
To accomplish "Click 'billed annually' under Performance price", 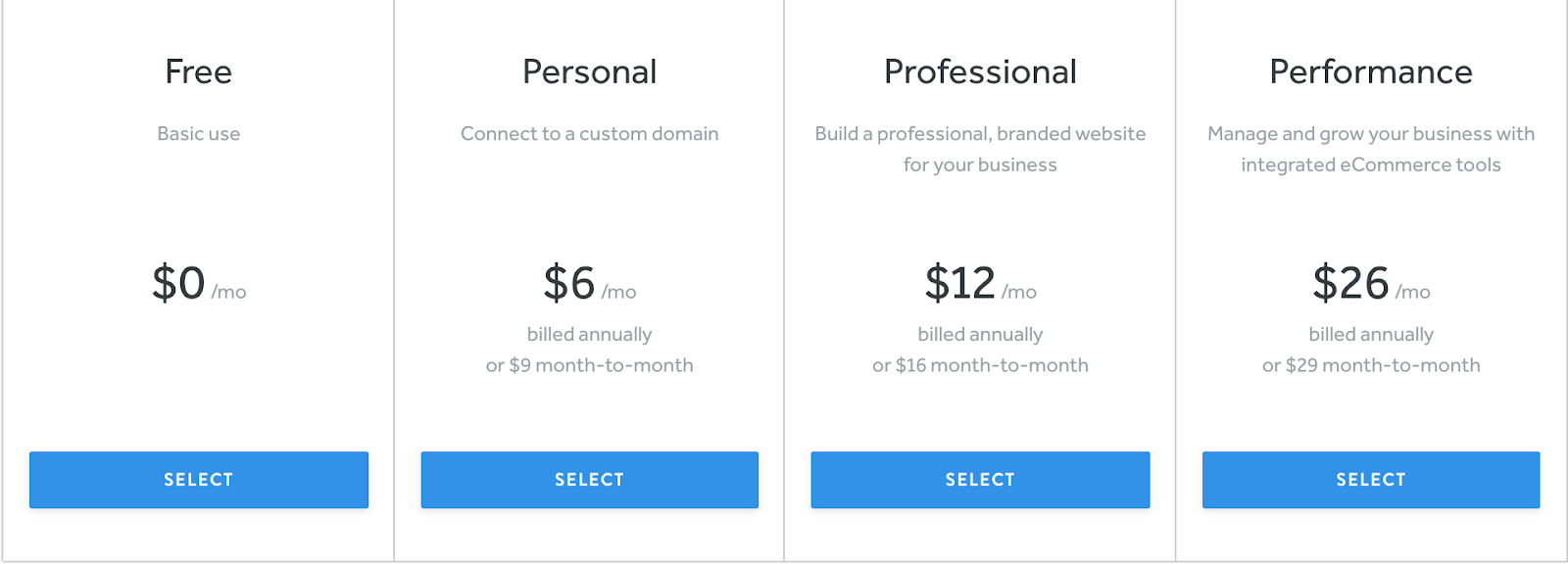I will 1371,335.
